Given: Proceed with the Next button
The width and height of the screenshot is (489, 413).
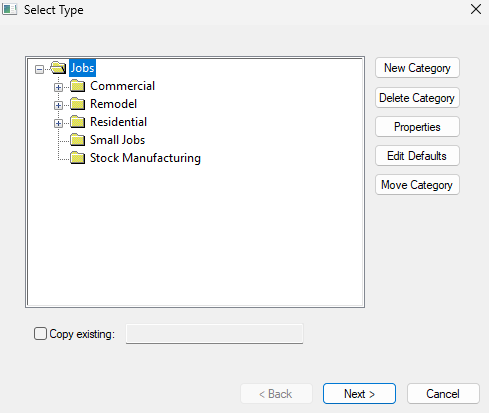Looking at the screenshot, I should pos(359,394).
